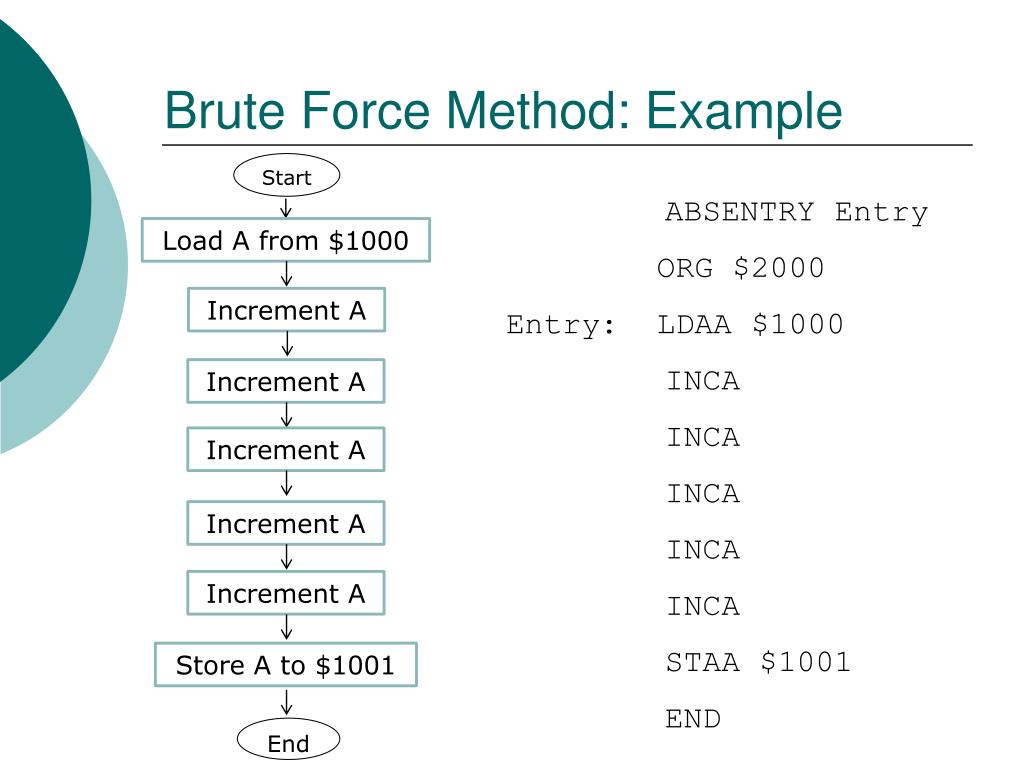
Task: Select the End oval shape
Action: tap(288, 740)
